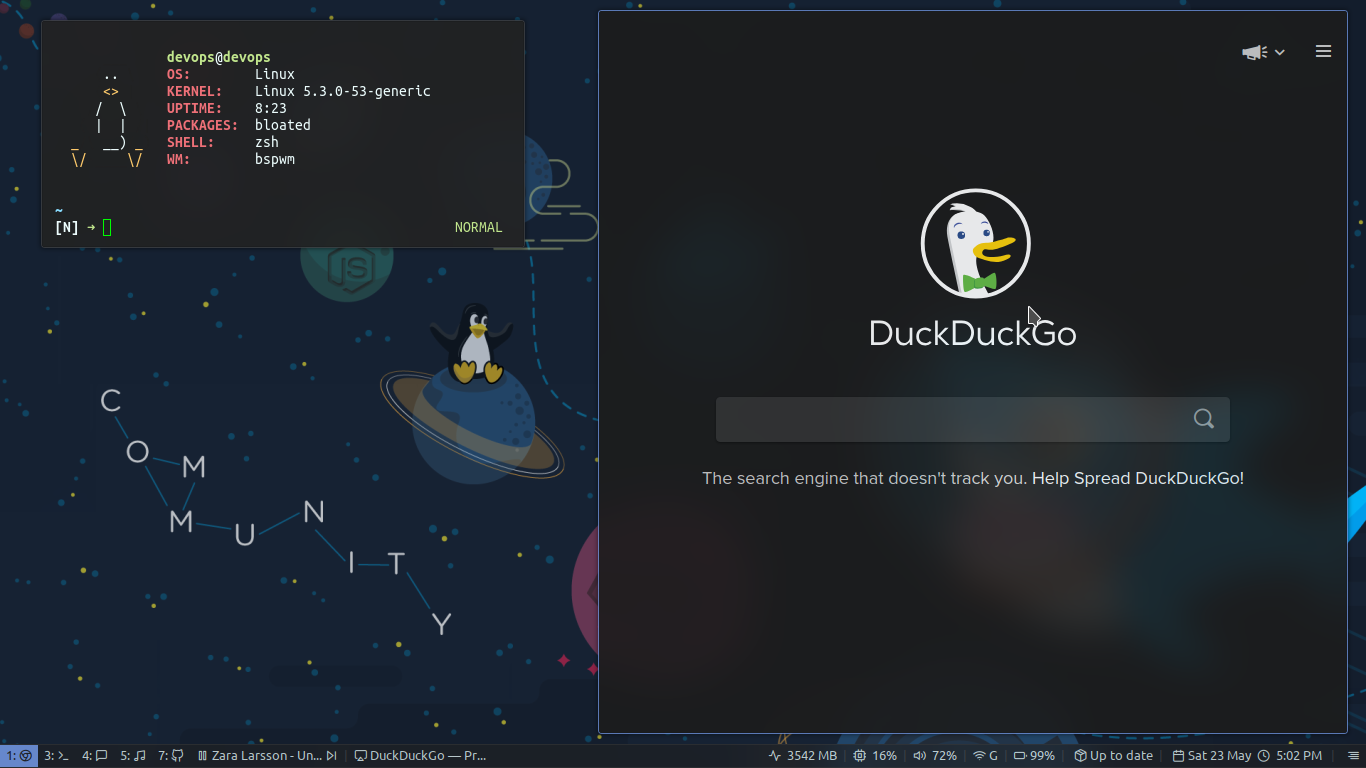Open the status bar menu icon
This screenshot has height=768, width=1366.
[x=1353, y=756]
